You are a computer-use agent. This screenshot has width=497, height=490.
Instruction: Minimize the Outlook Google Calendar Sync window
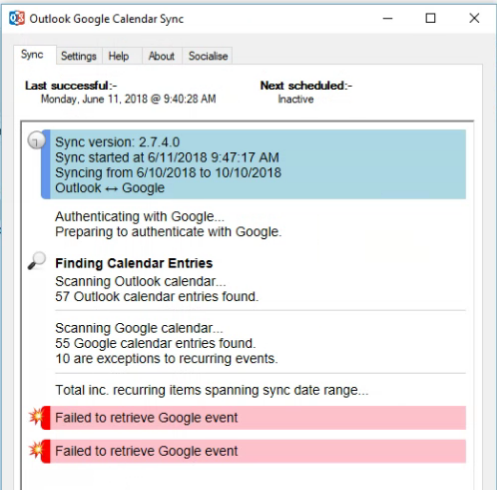click(388, 18)
